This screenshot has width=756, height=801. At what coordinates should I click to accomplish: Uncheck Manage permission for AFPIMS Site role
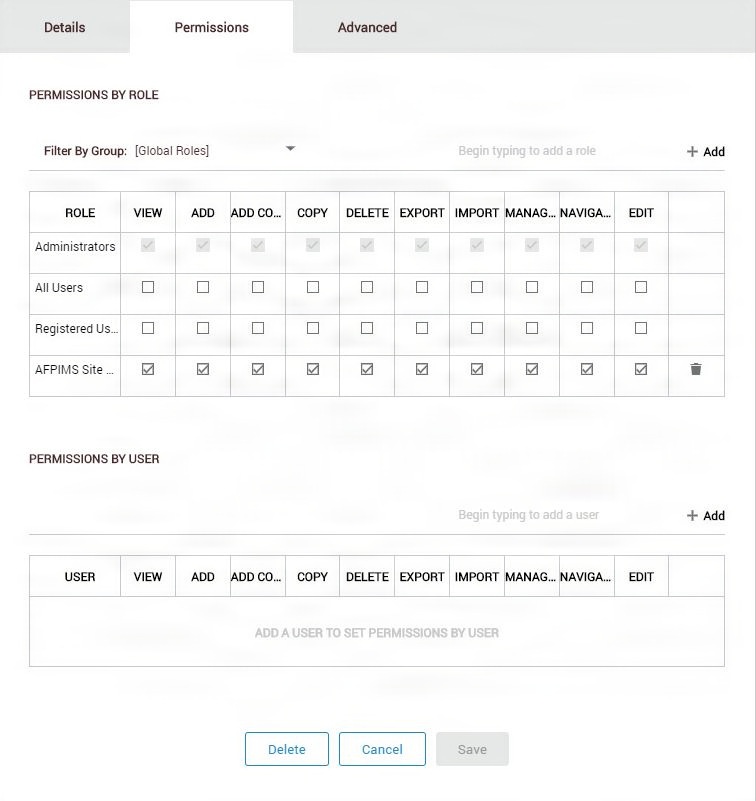tap(532, 369)
